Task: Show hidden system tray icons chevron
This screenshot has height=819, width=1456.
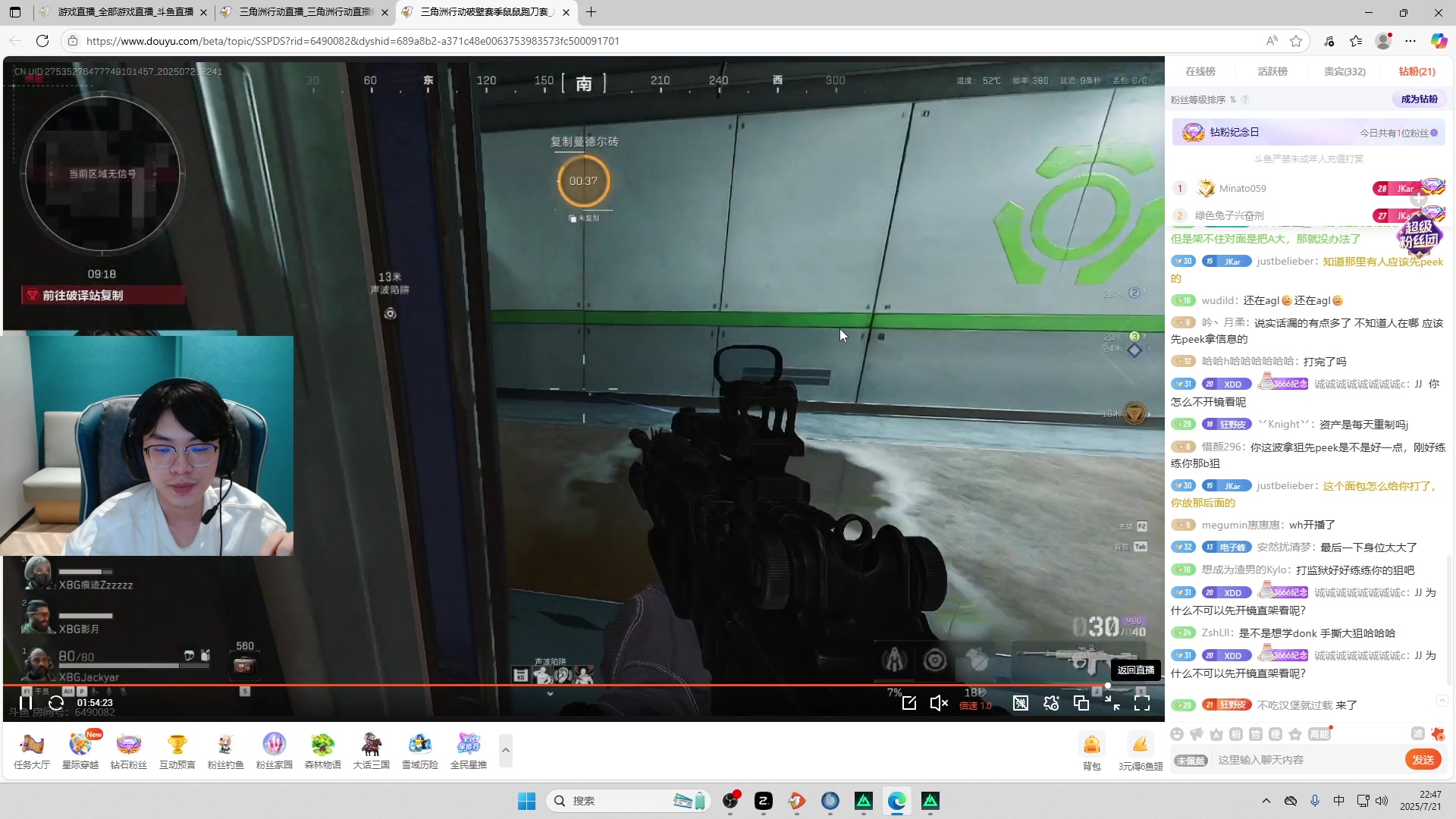Action: pos(1266,801)
